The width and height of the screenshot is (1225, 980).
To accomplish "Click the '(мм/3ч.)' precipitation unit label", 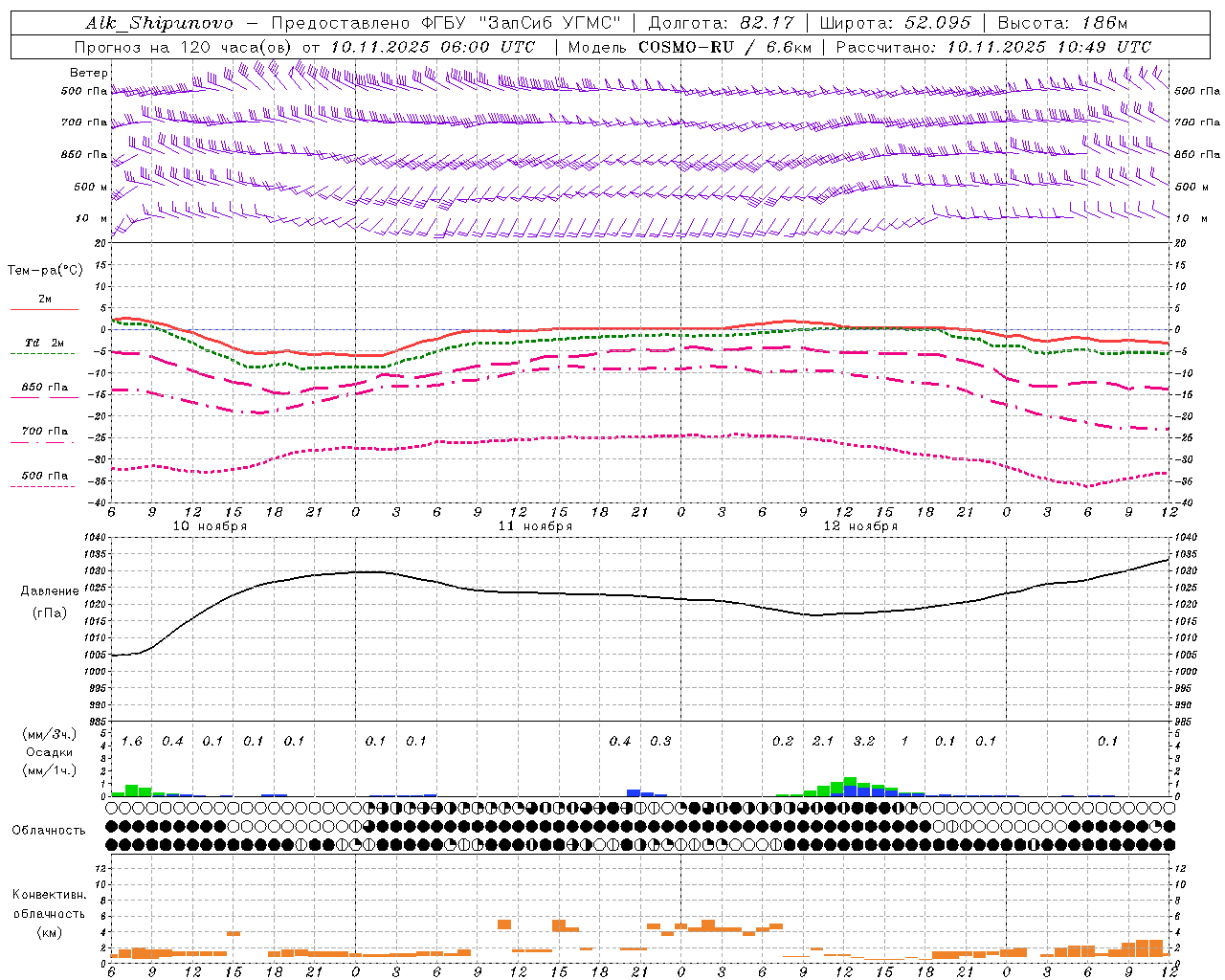I will pos(49,734).
